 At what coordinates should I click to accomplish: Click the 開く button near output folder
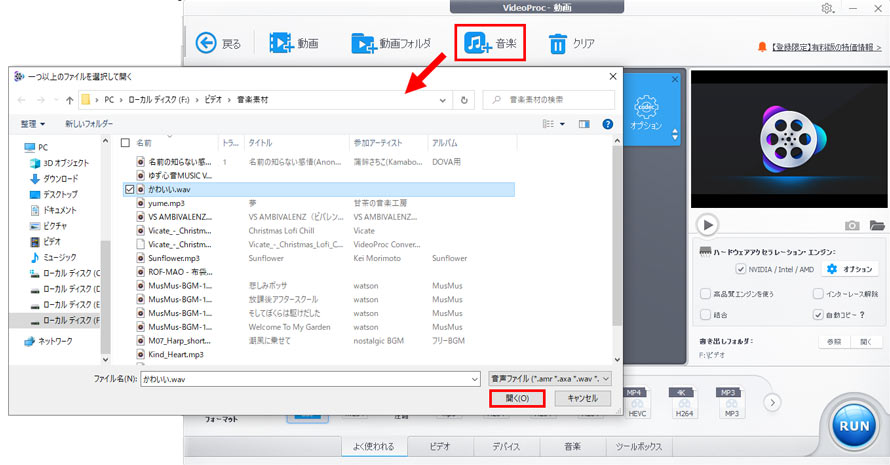point(866,341)
